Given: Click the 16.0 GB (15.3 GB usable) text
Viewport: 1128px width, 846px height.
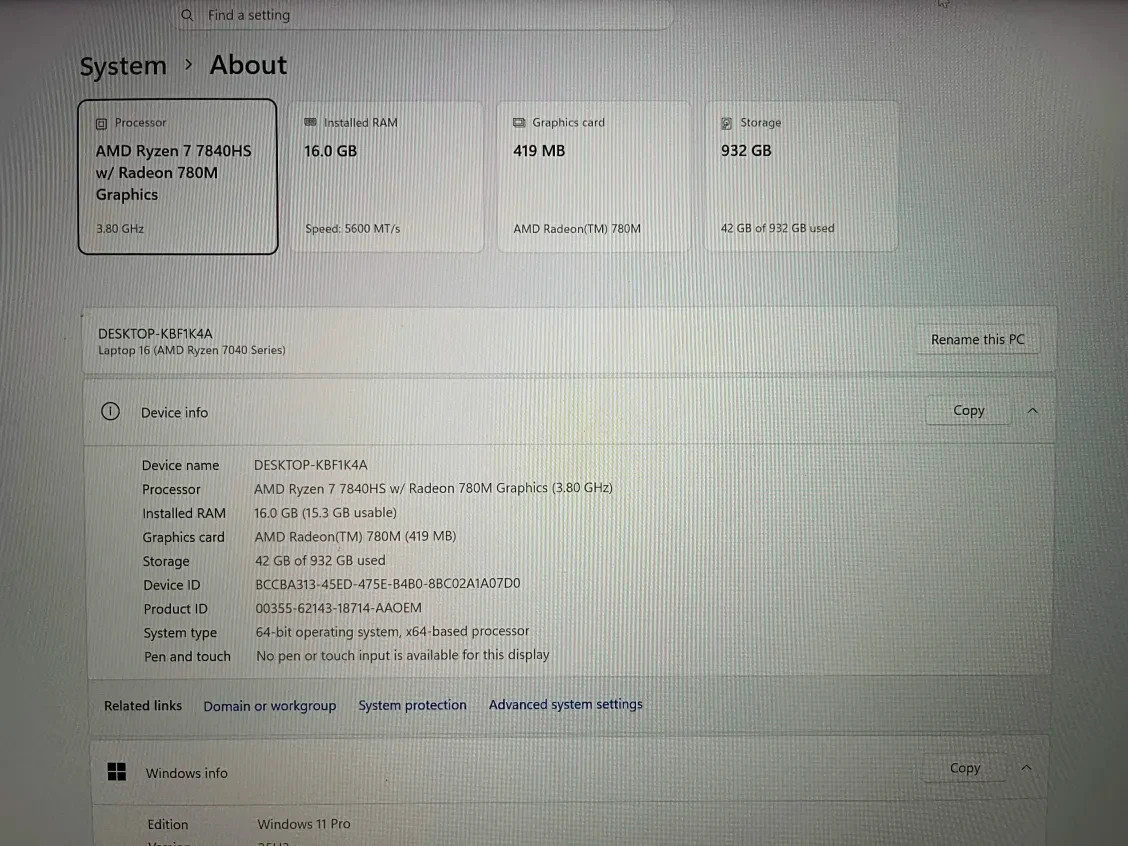Looking at the screenshot, I should (x=325, y=512).
